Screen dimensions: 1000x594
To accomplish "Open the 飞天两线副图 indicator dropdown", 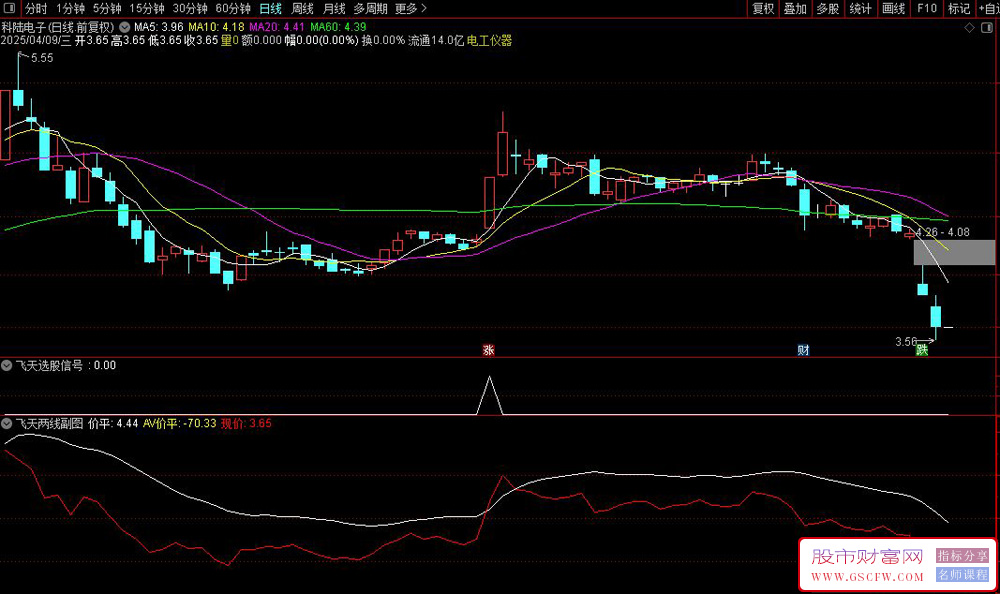I will (6, 423).
